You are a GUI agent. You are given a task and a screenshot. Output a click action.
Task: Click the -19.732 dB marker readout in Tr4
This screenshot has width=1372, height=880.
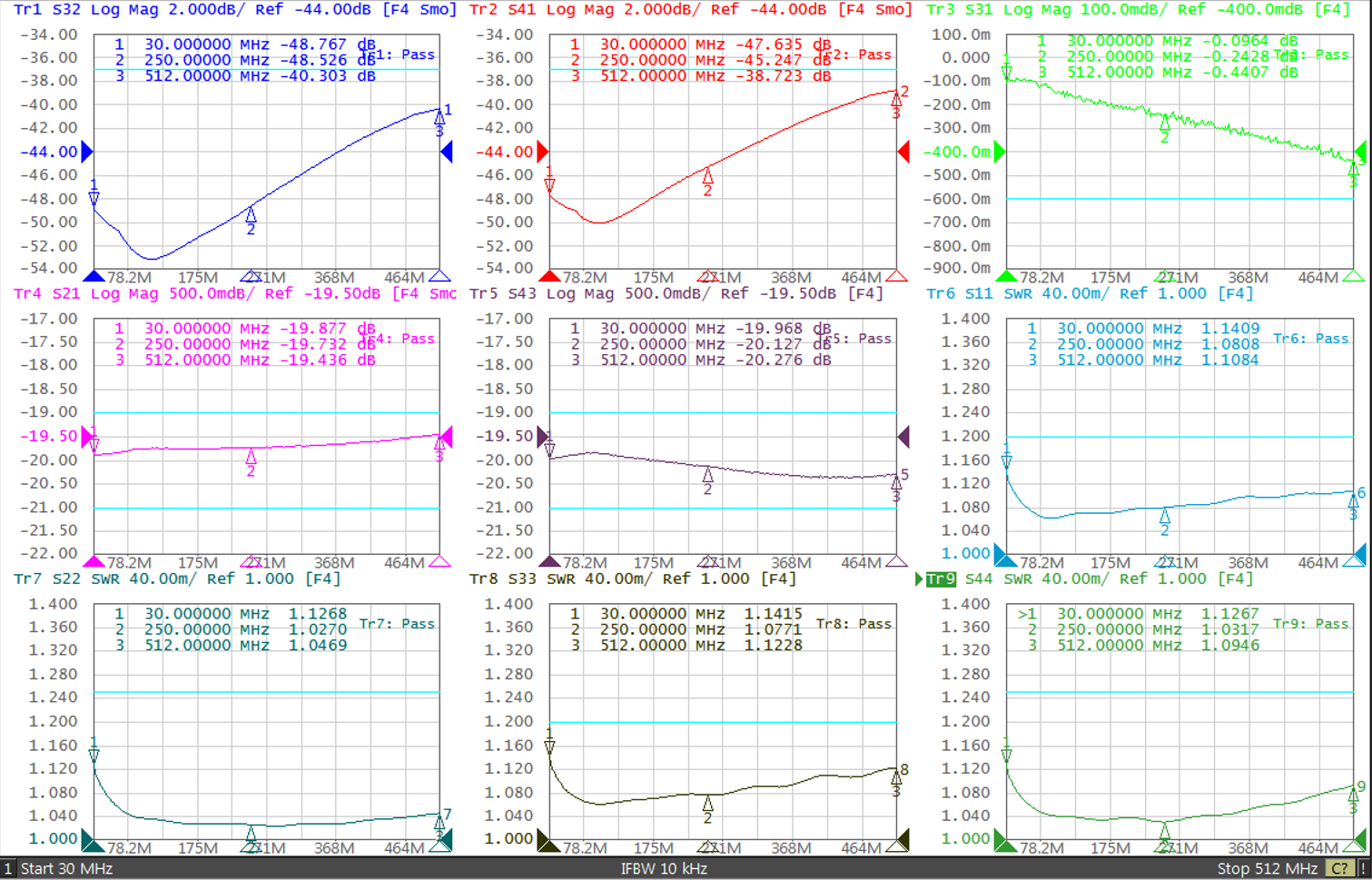click(x=326, y=344)
